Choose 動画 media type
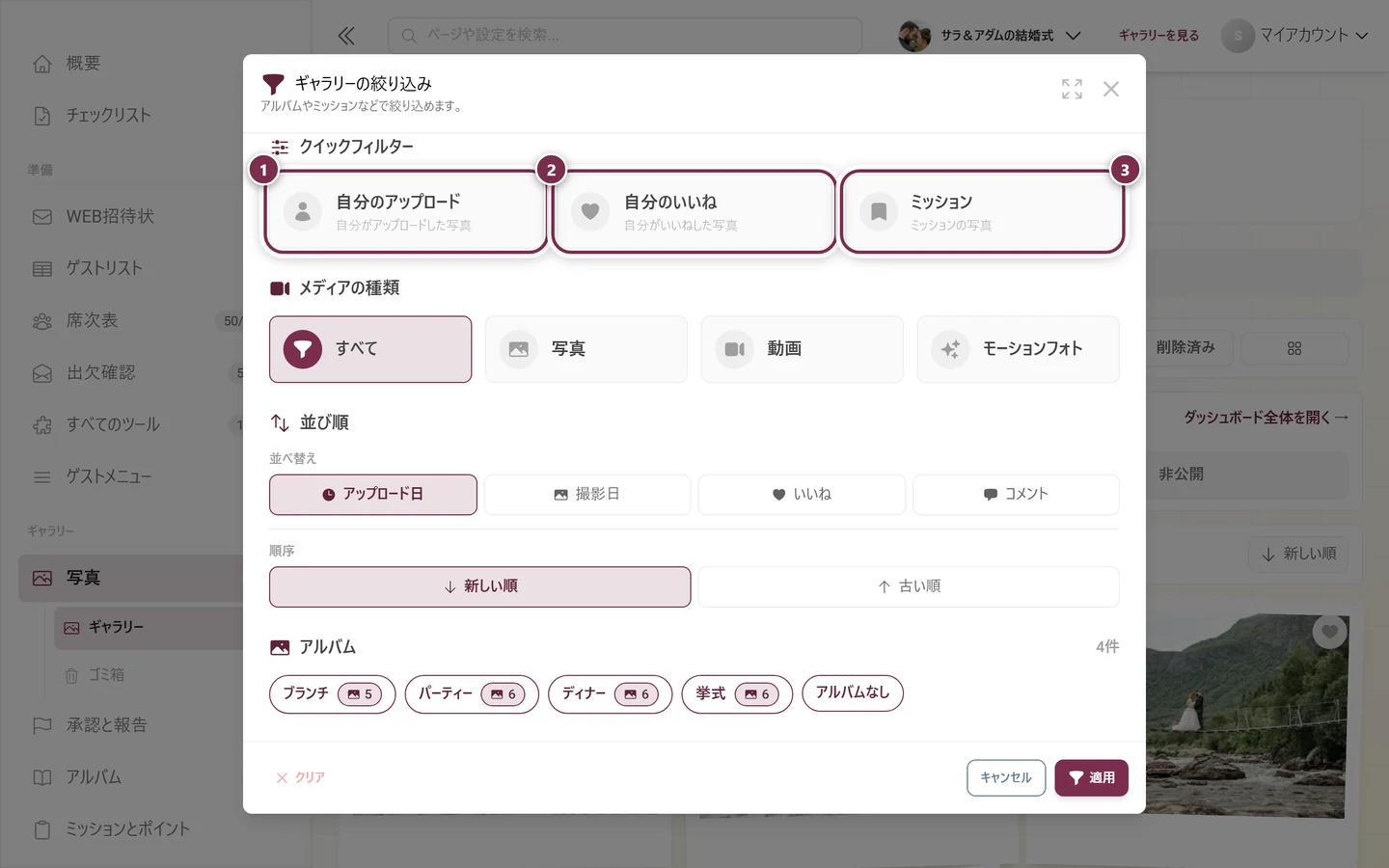This screenshot has width=1389, height=868. pos(803,349)
